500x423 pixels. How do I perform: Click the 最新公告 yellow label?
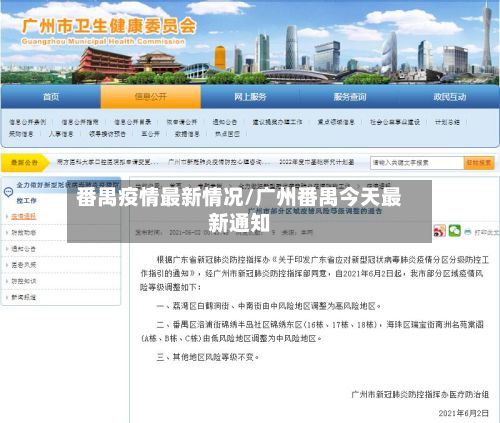tap(25, 163)
